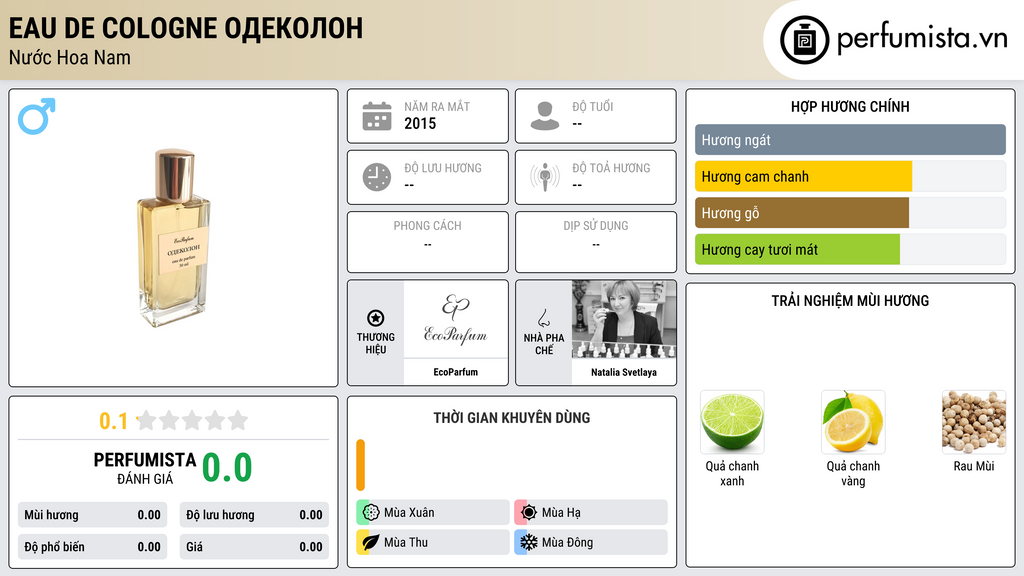
Task: Click the title Eau de Cologne Одеколон
Action: (185, 28)
